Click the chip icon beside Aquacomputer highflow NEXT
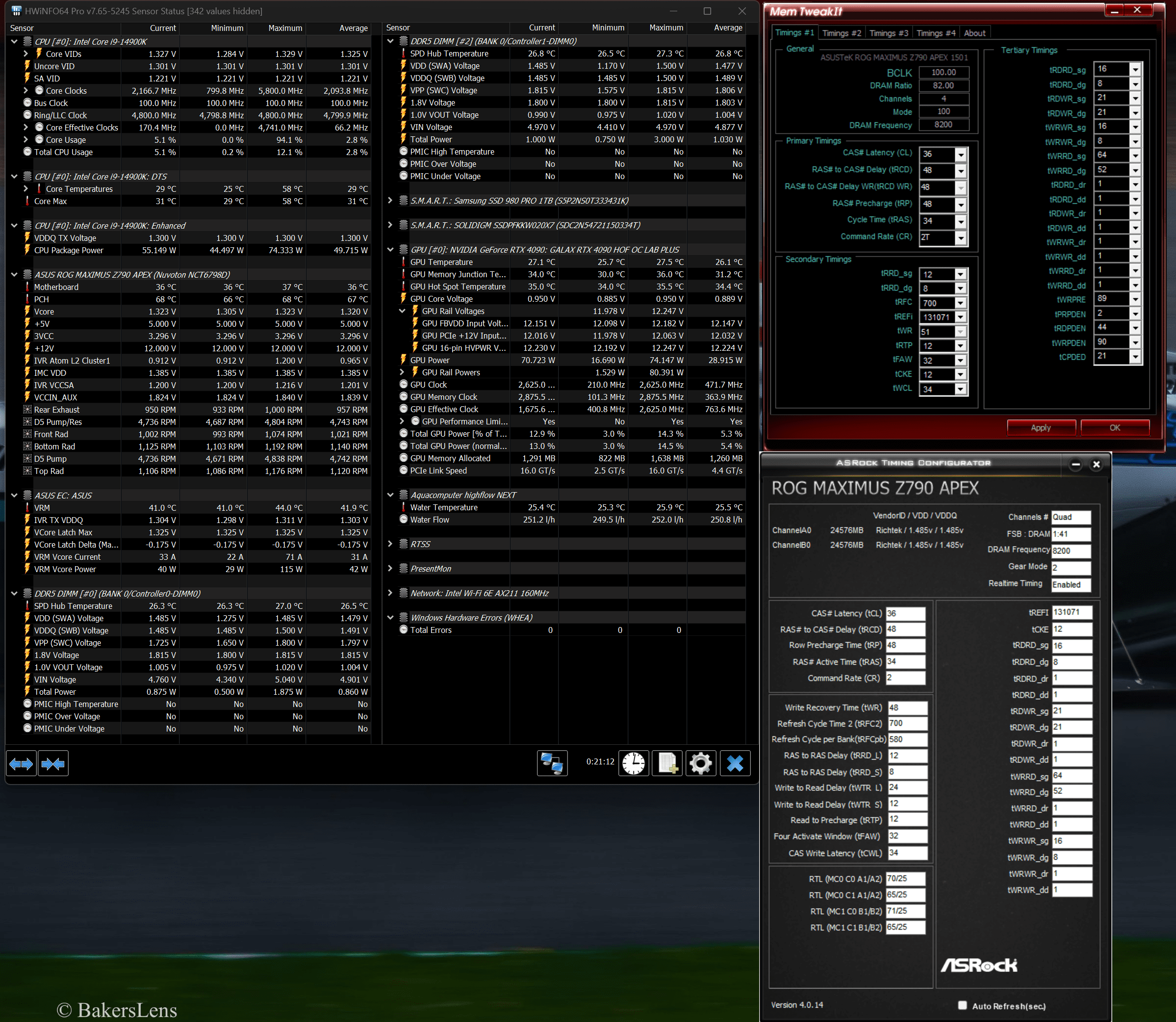The width and height of the screenshot is (1176, 1022). coord(404,495)
